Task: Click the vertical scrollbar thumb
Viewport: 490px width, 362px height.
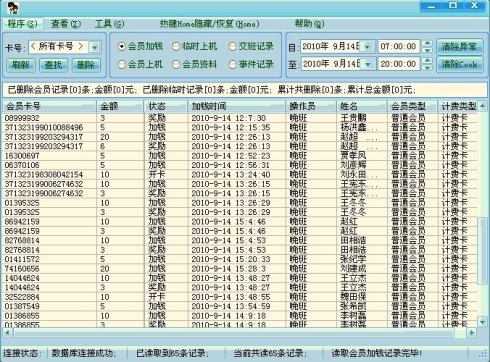Action: pyautogui.click(x=482, y=251)
